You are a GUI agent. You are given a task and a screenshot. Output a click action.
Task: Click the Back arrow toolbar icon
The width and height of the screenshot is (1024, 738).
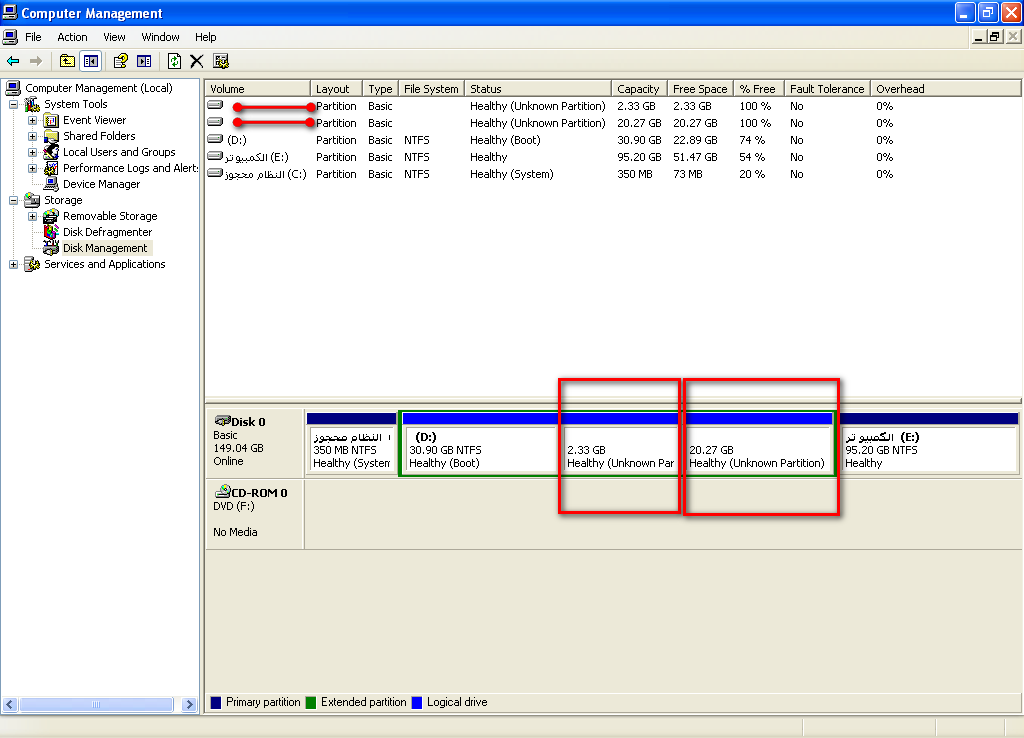coord(13,61)
